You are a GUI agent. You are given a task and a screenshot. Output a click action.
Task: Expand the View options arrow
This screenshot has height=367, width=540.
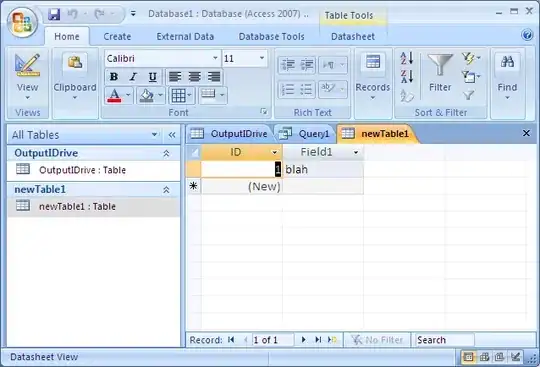click(x=28, y=98)
